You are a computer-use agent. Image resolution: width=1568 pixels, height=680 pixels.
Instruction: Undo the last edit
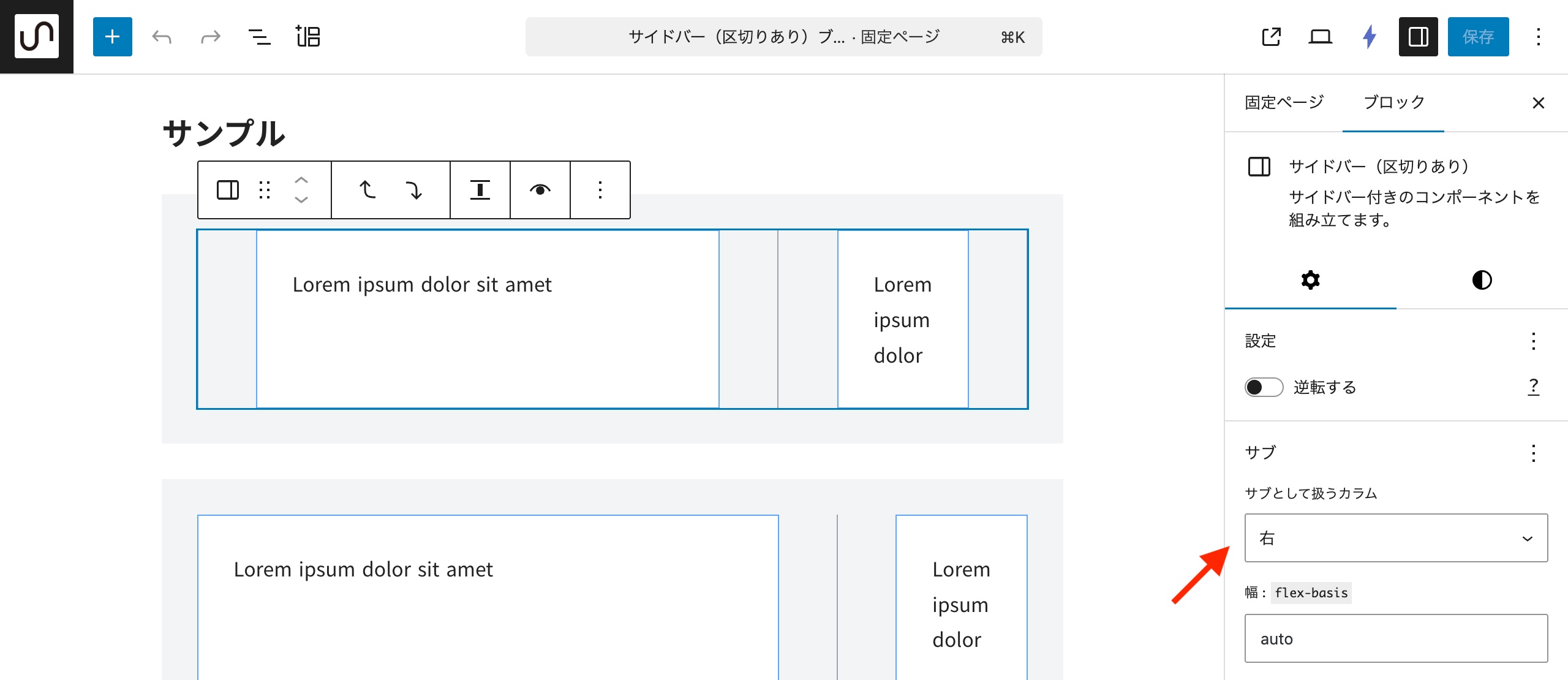coord(162,37)
